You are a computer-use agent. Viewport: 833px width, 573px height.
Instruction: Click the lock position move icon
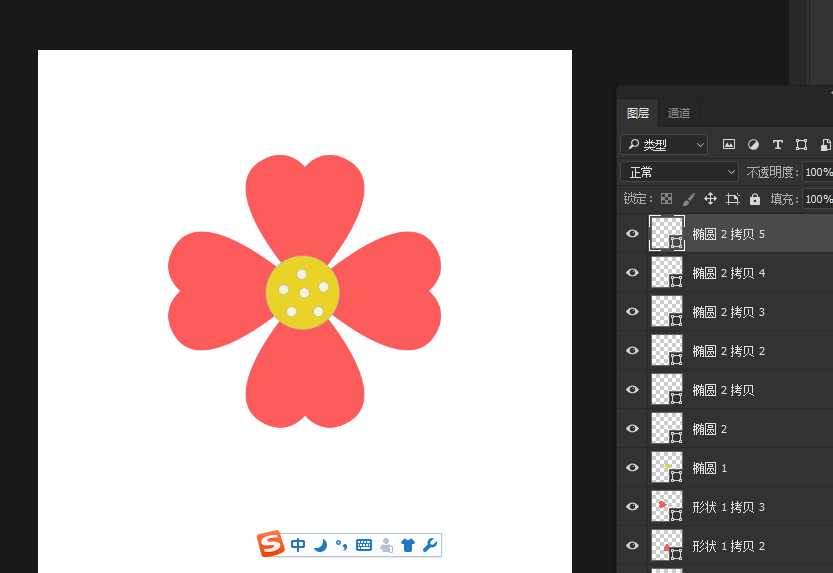711,199
